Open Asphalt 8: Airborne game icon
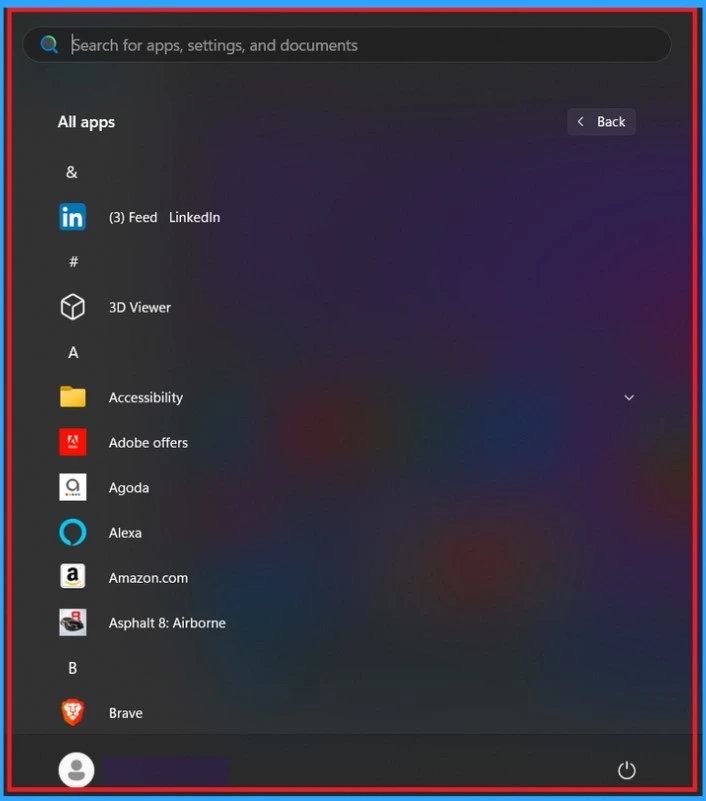 click(73, 622)
